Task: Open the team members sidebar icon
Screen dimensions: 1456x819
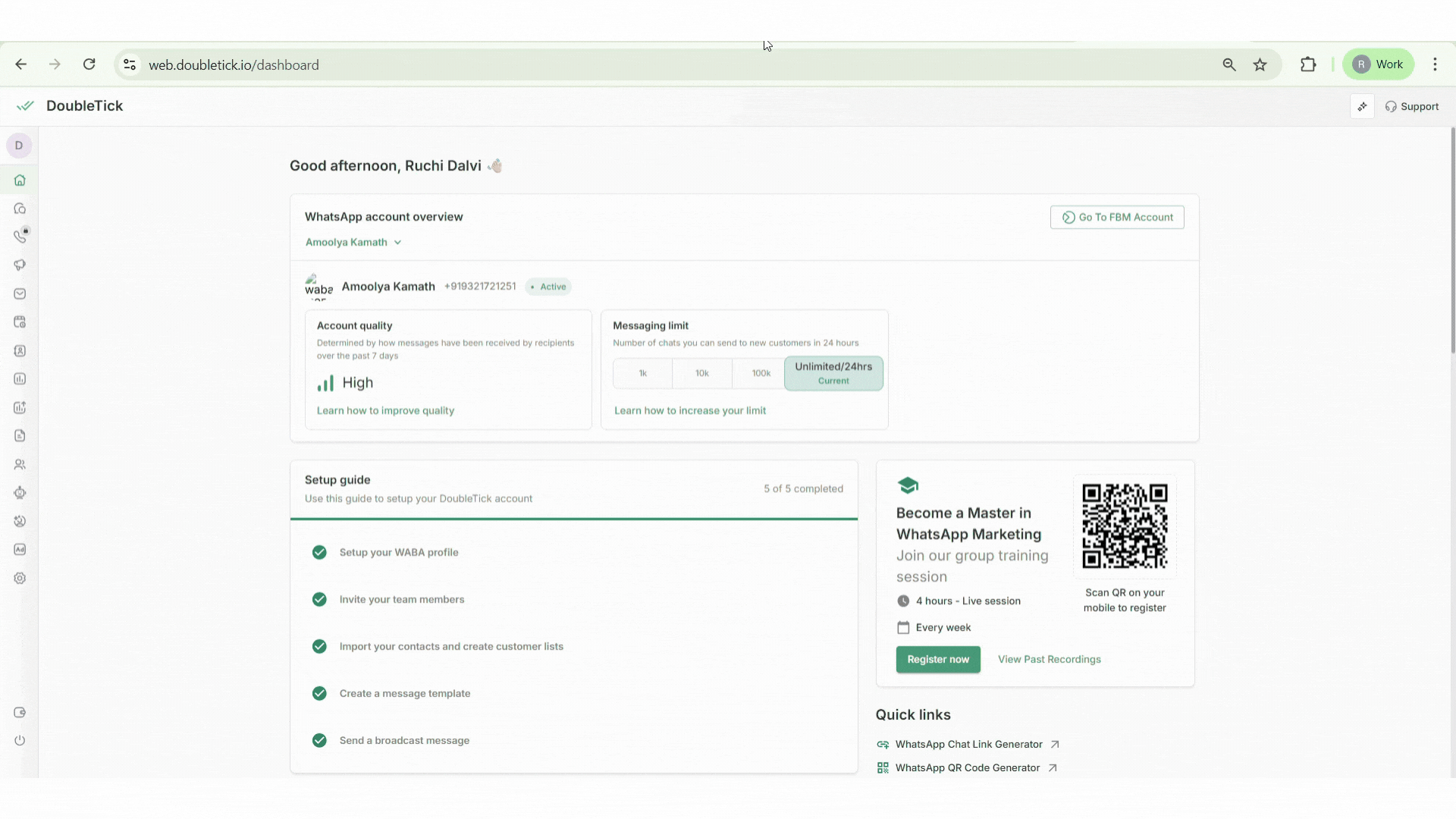Action: tap(20, 464)
